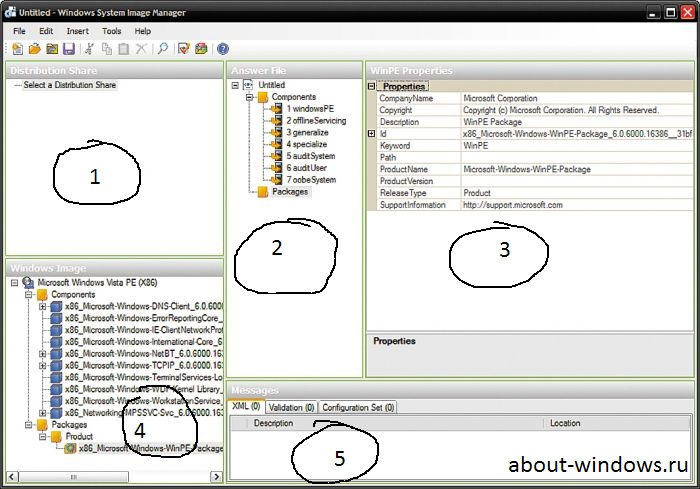700x489 pixels.
Task: Collapse Components in the Windows Image pane
Action: coord(29,295)
